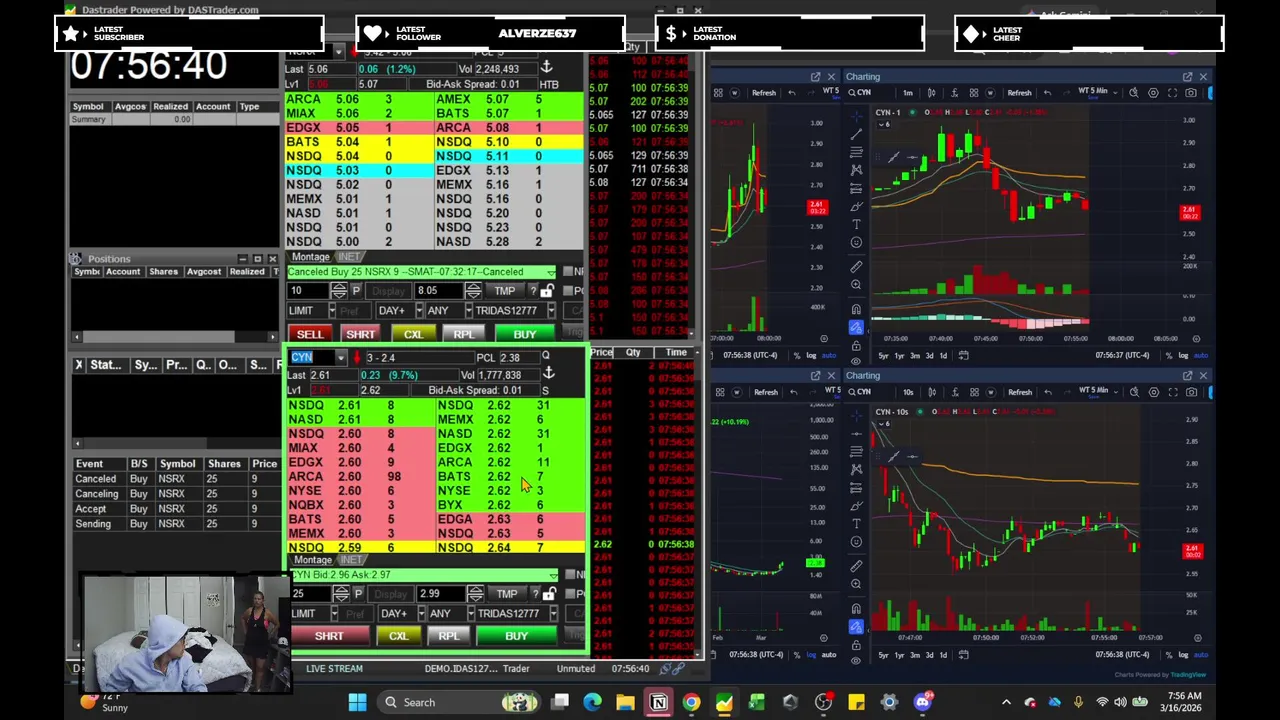Image resolution: width=1280 pixels, height=720 pixels.
Task: Select 5yr range in CYN 1-minute chart
Action: tap(883, 356)
